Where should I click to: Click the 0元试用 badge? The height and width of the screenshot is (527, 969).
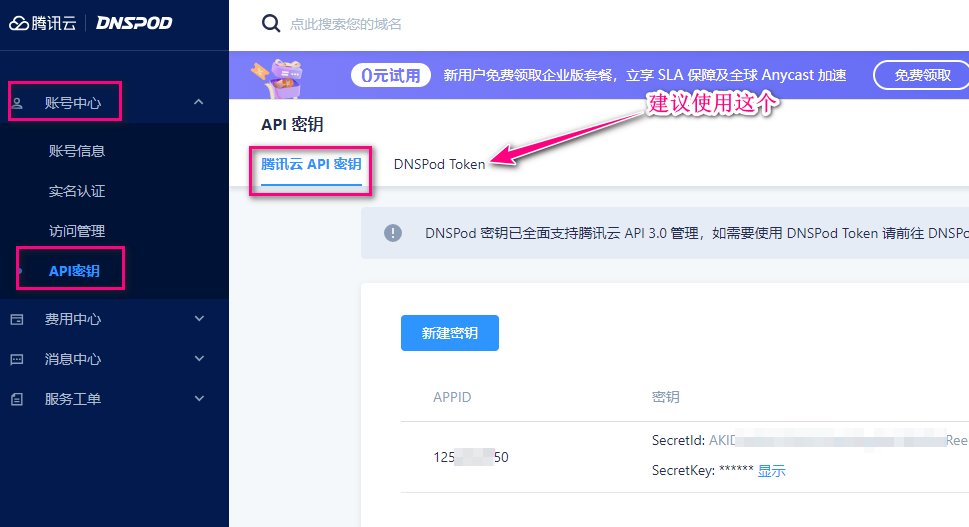point(391,75)
